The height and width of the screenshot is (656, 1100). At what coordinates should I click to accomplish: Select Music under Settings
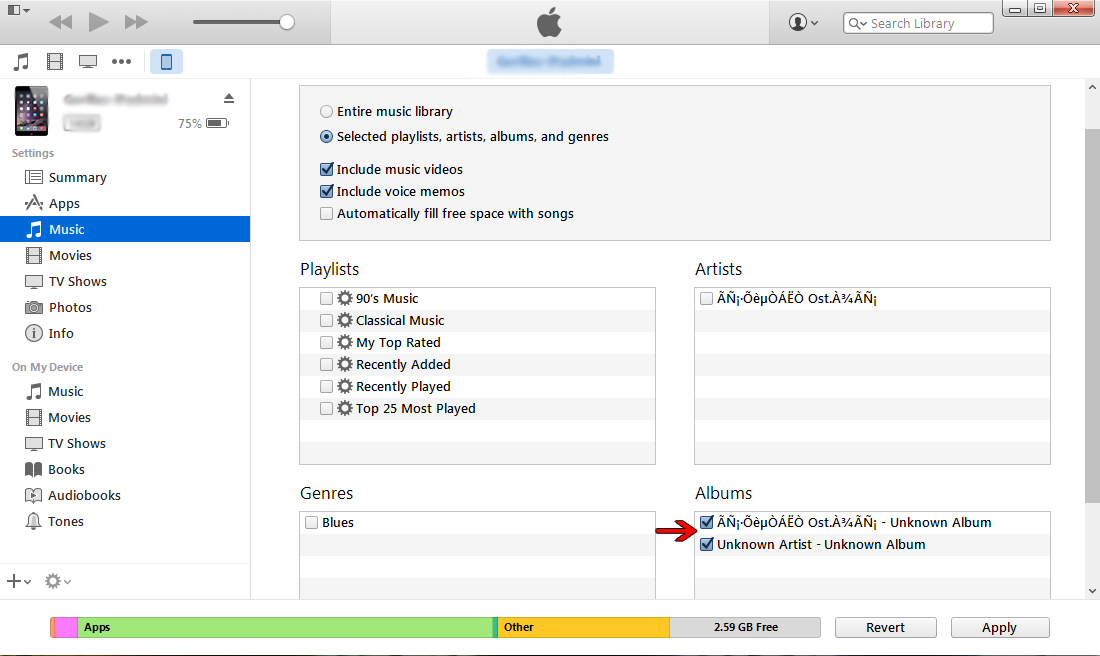[125, 229]
